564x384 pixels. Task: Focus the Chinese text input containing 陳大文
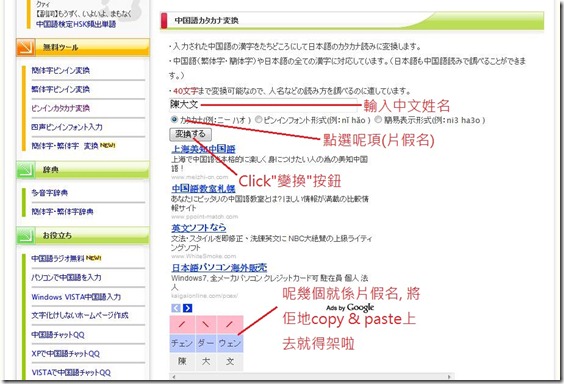pyautogui.click(x=263, y=105)
